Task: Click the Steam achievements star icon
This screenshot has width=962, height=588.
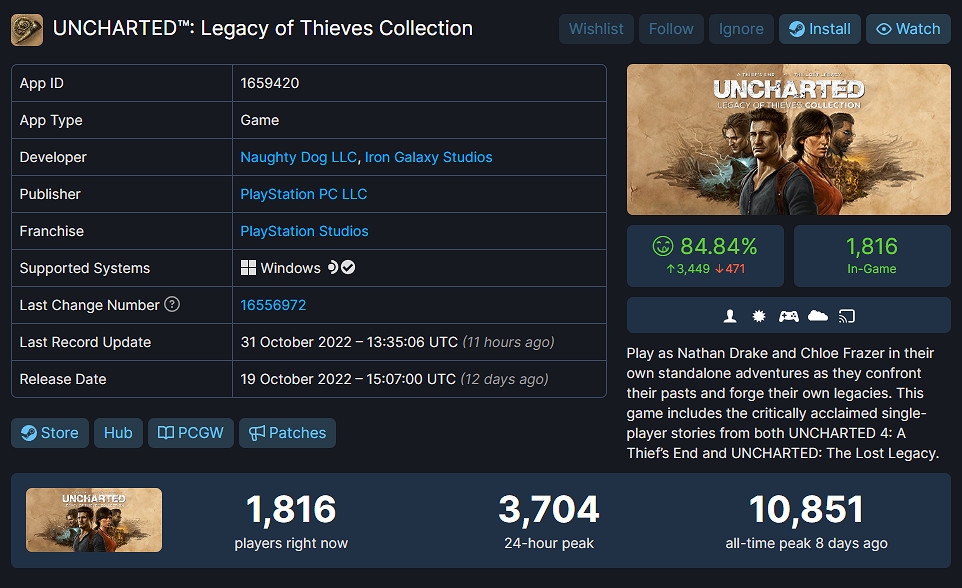Action: [x=759, y=316]
